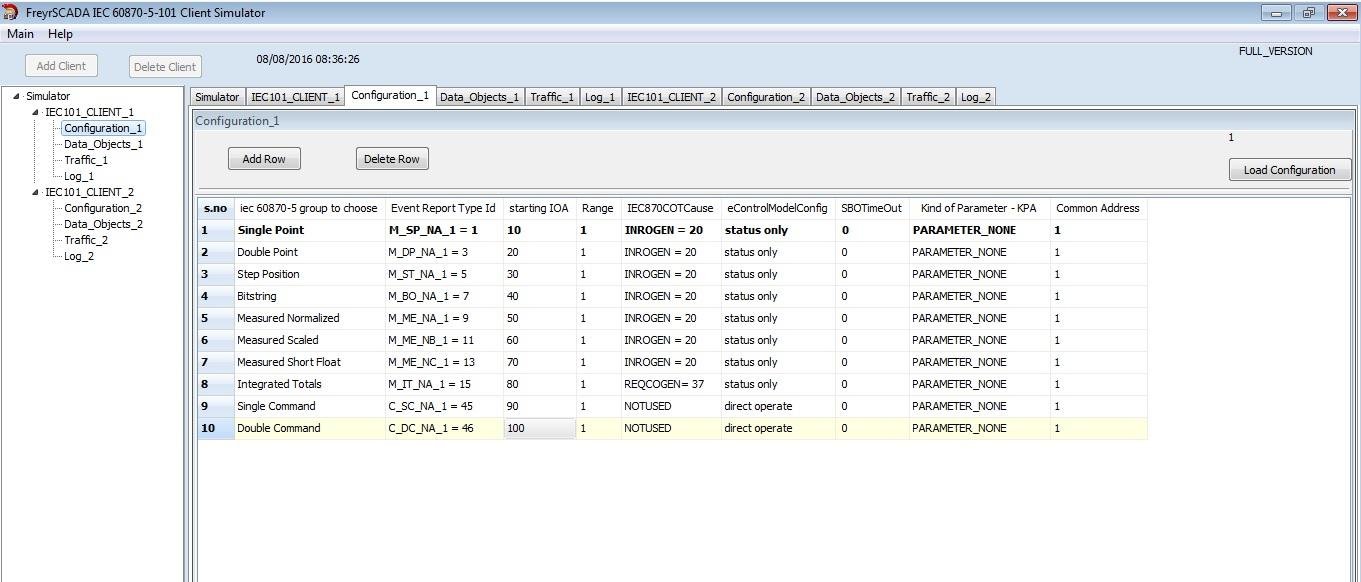Collapse the IEC101_CLIENT_2 tree node
The image size is (1361, 582).
click(x=35, y=192)
